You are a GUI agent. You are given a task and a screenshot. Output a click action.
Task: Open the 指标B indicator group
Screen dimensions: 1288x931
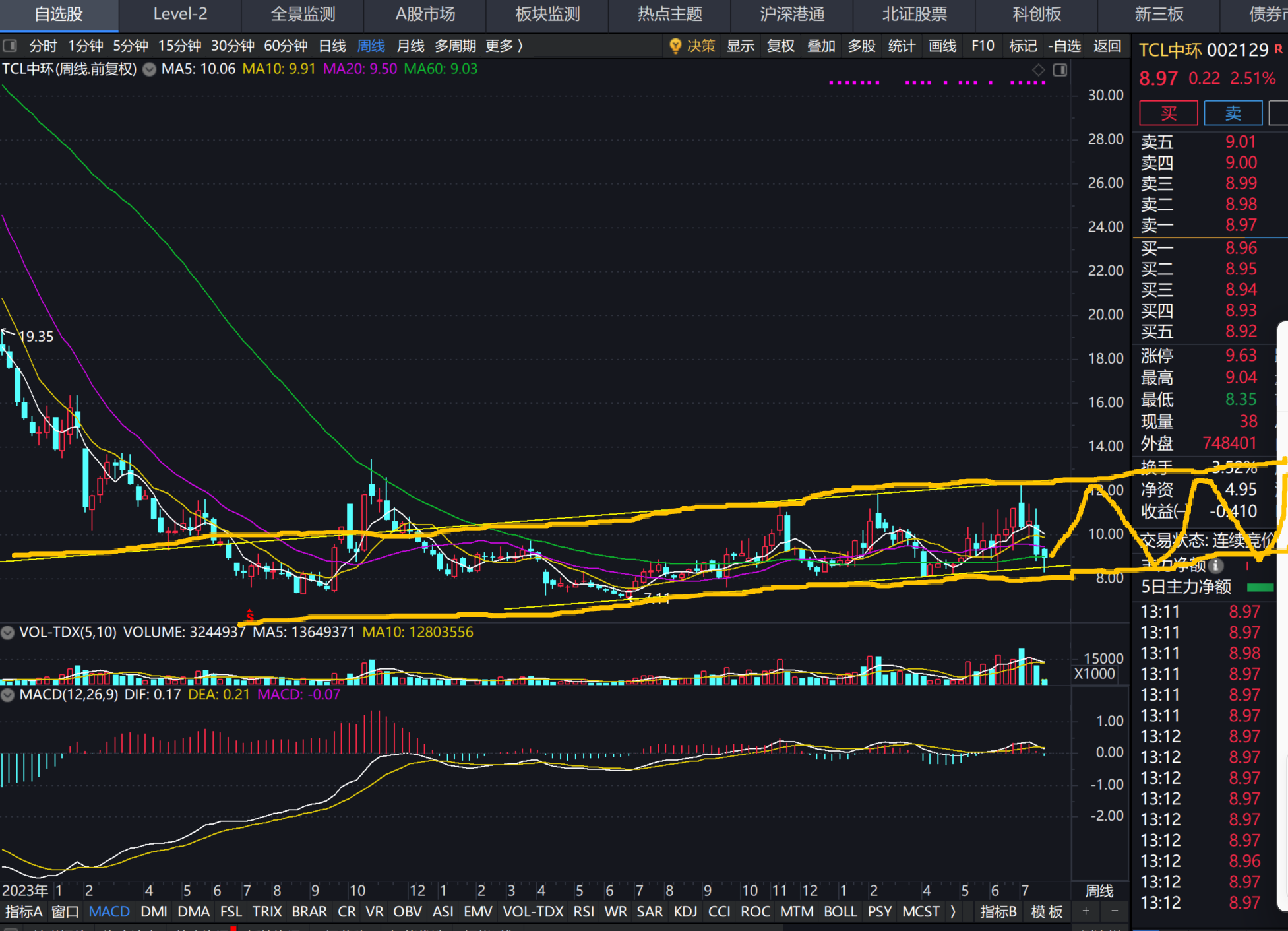pos(998,911)
